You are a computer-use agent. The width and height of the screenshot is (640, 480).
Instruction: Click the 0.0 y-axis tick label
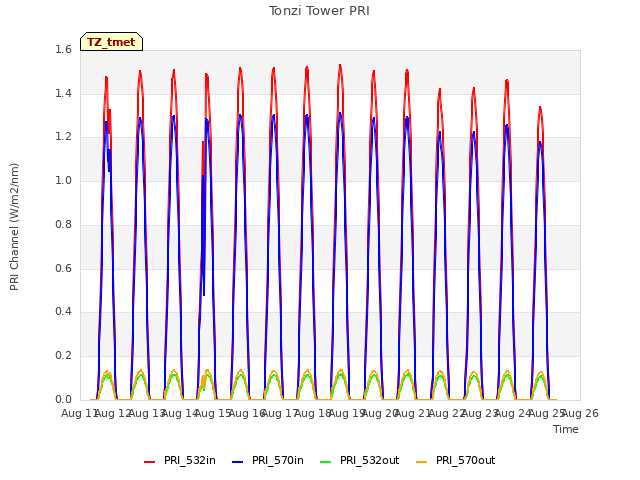click(x=63, y=399)
